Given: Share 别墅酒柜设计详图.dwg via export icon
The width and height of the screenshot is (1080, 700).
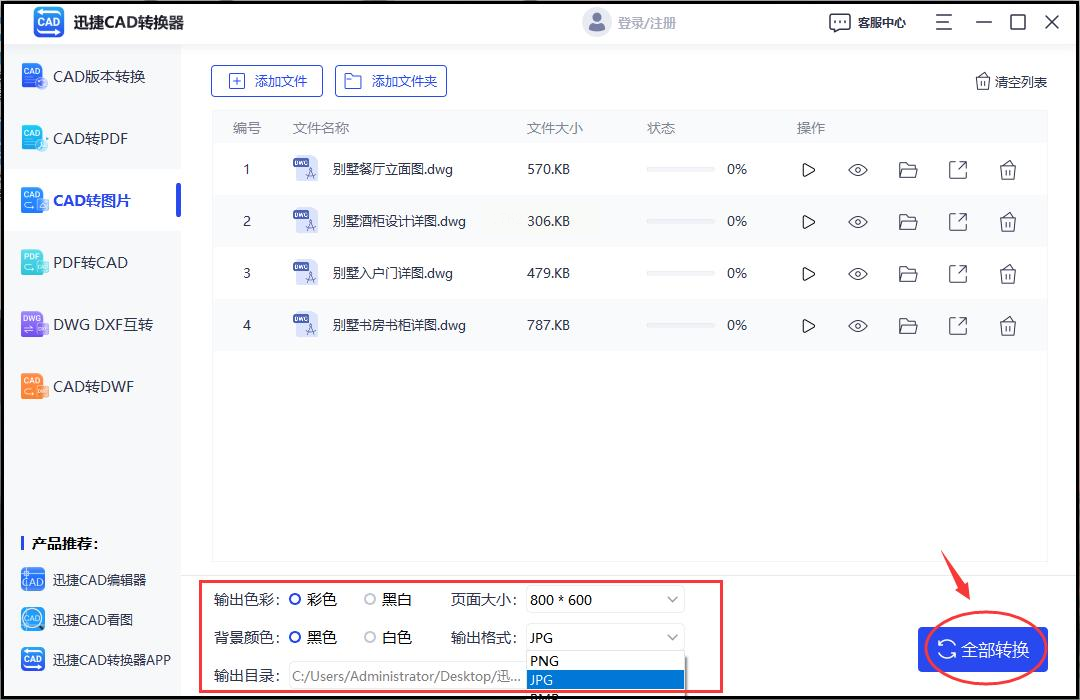Looking at the screenshot, I should click(958, 221).
